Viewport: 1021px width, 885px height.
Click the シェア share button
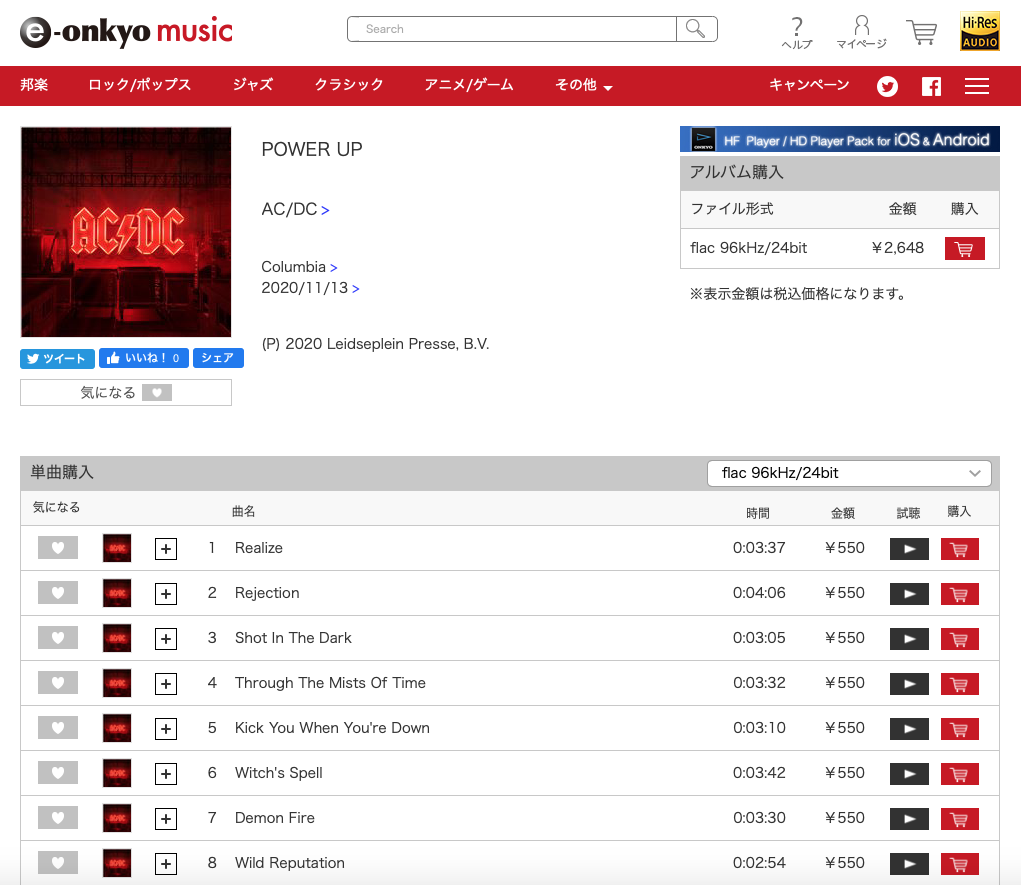pyautogui.click(x=218, y=358)
